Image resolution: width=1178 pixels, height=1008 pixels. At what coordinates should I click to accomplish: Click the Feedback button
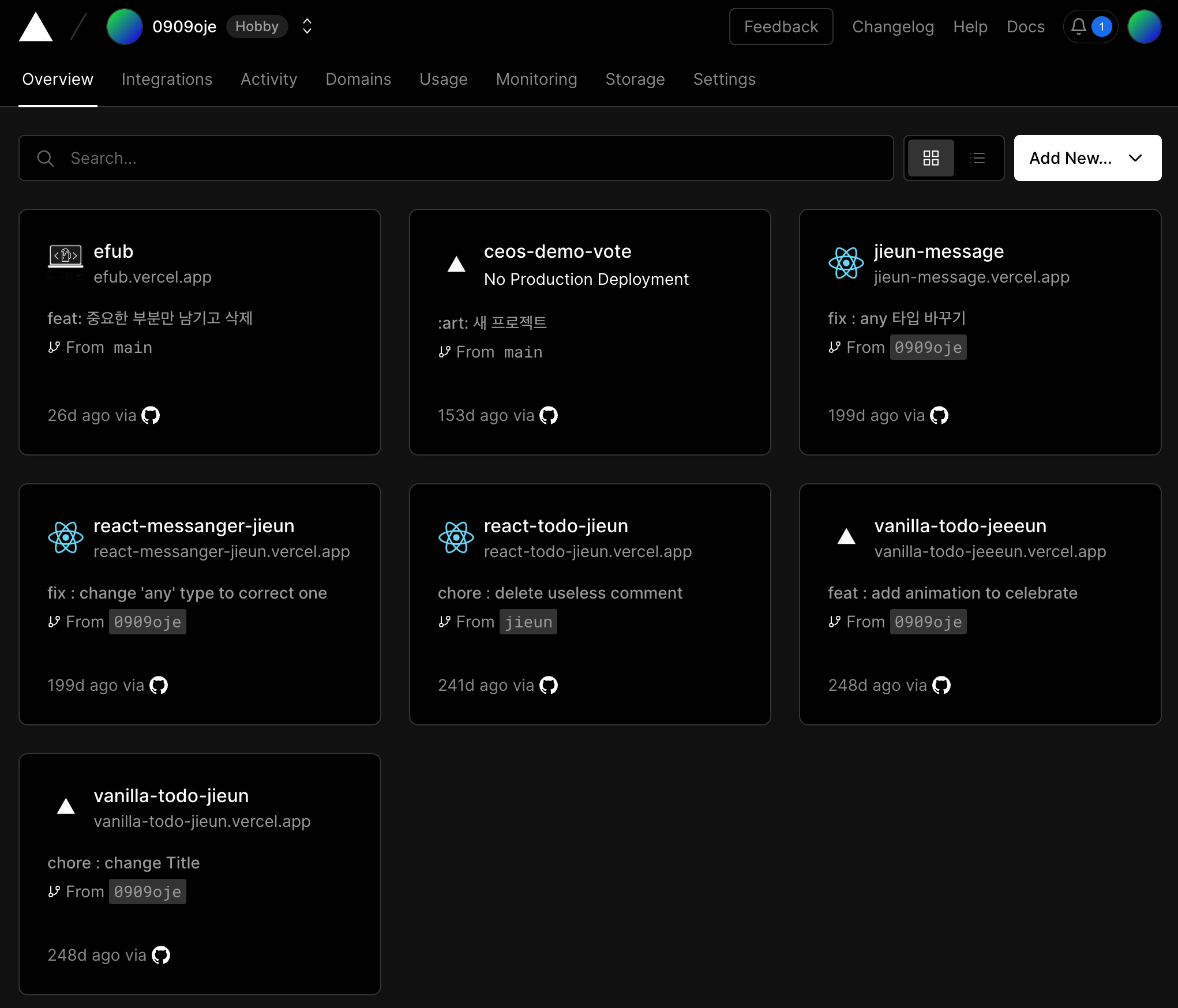pyautogui.click(x=781, y=27)
